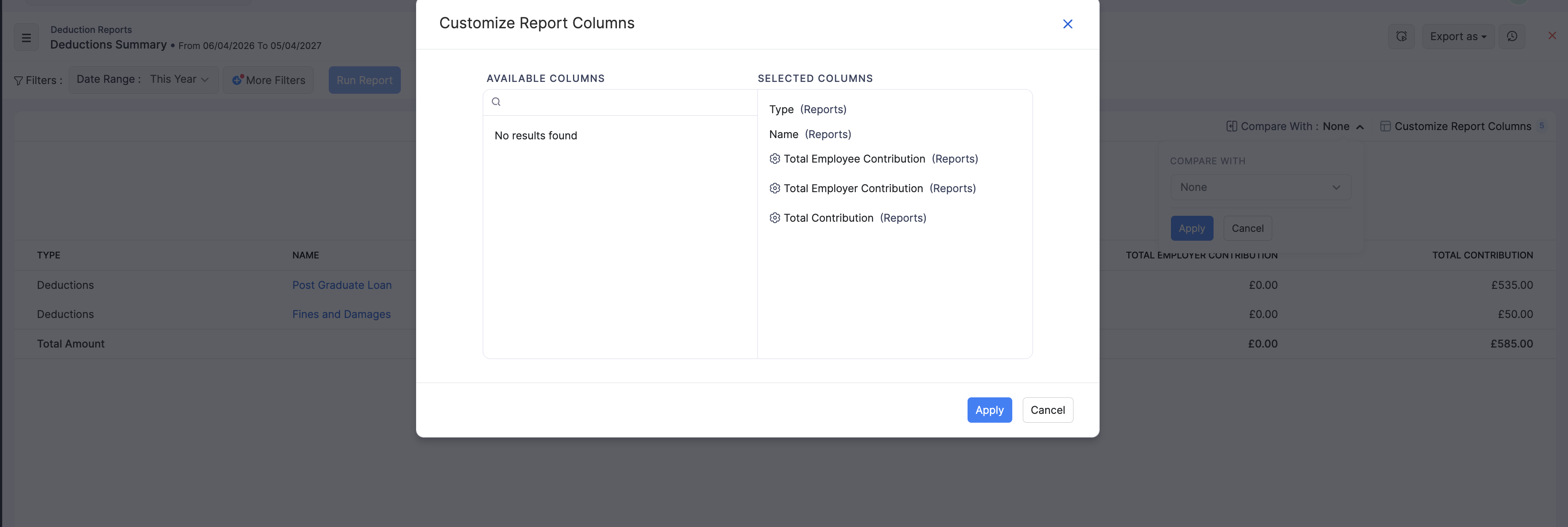This screenshot has height=527, width=1568.
Task: Click the NAME column header
Action: click(305, 255)
